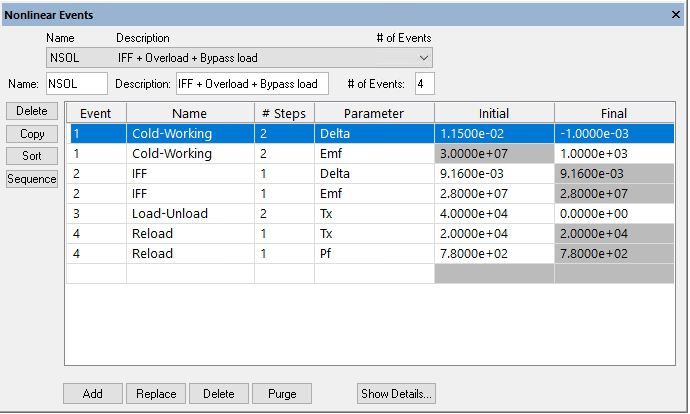Screen dimensions: 690x414
Task: Click the Sequence button
Action: 32,179
